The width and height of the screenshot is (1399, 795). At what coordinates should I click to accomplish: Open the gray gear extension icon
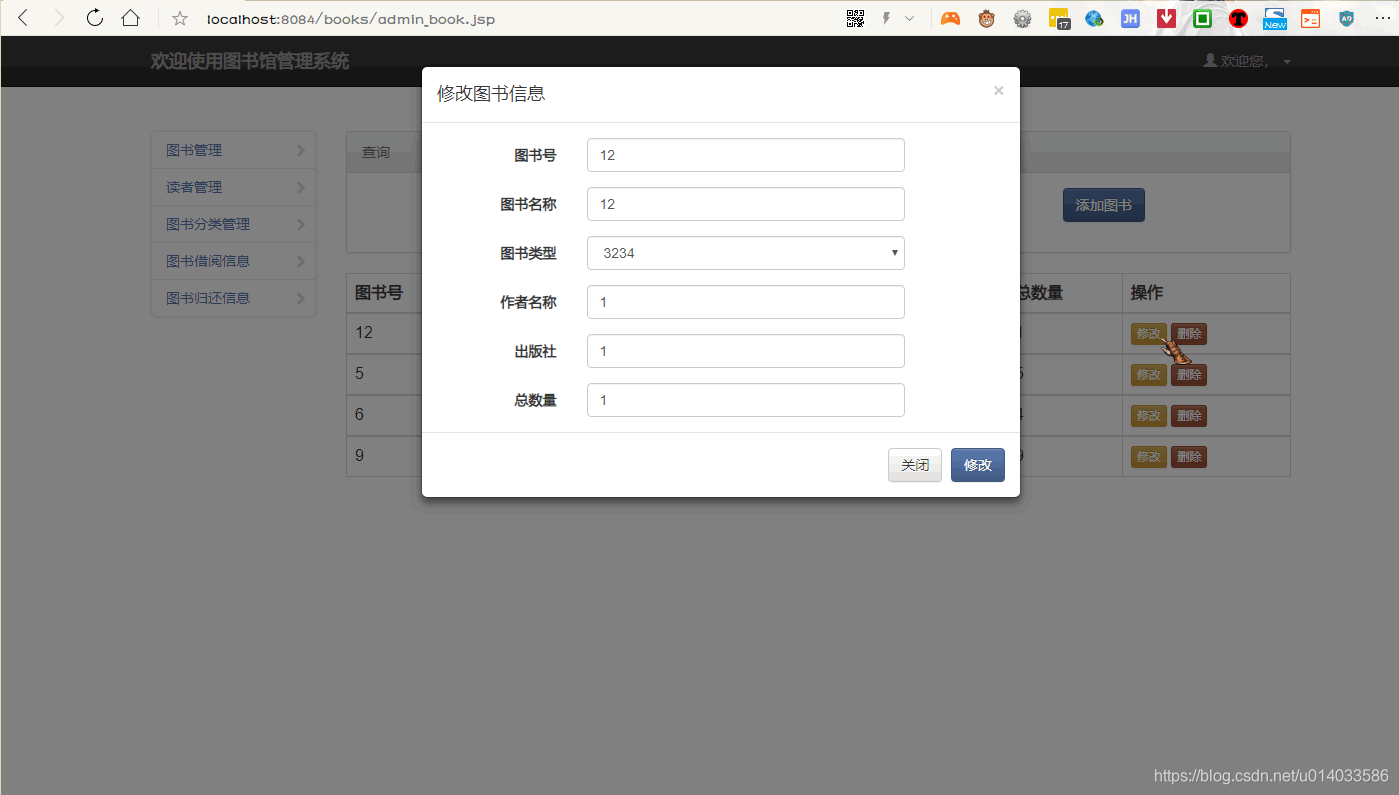1022,18
